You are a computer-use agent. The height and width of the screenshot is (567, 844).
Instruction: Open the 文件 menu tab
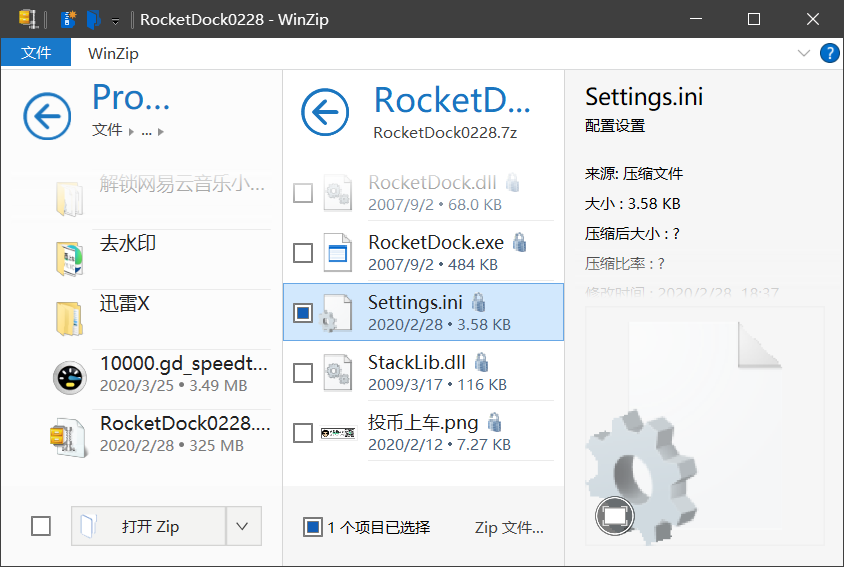tap(36, 53)
